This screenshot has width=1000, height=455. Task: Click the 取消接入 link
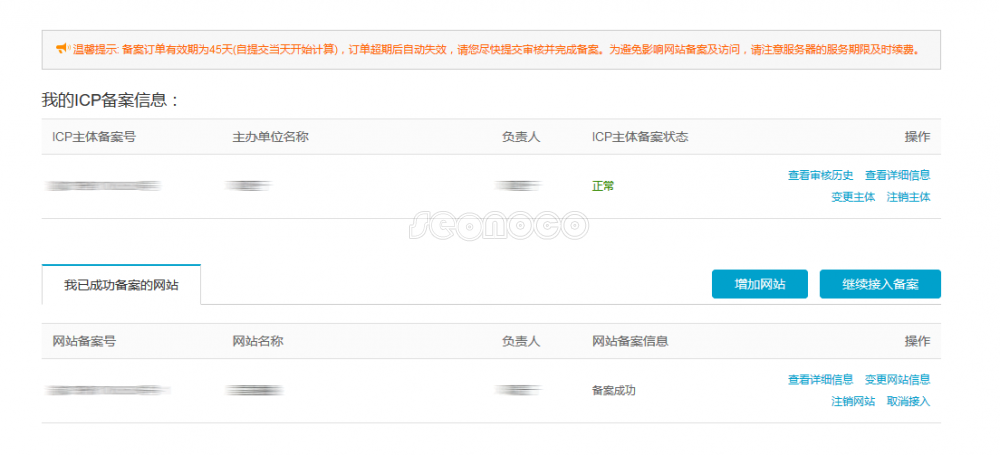tap(908, 401)
